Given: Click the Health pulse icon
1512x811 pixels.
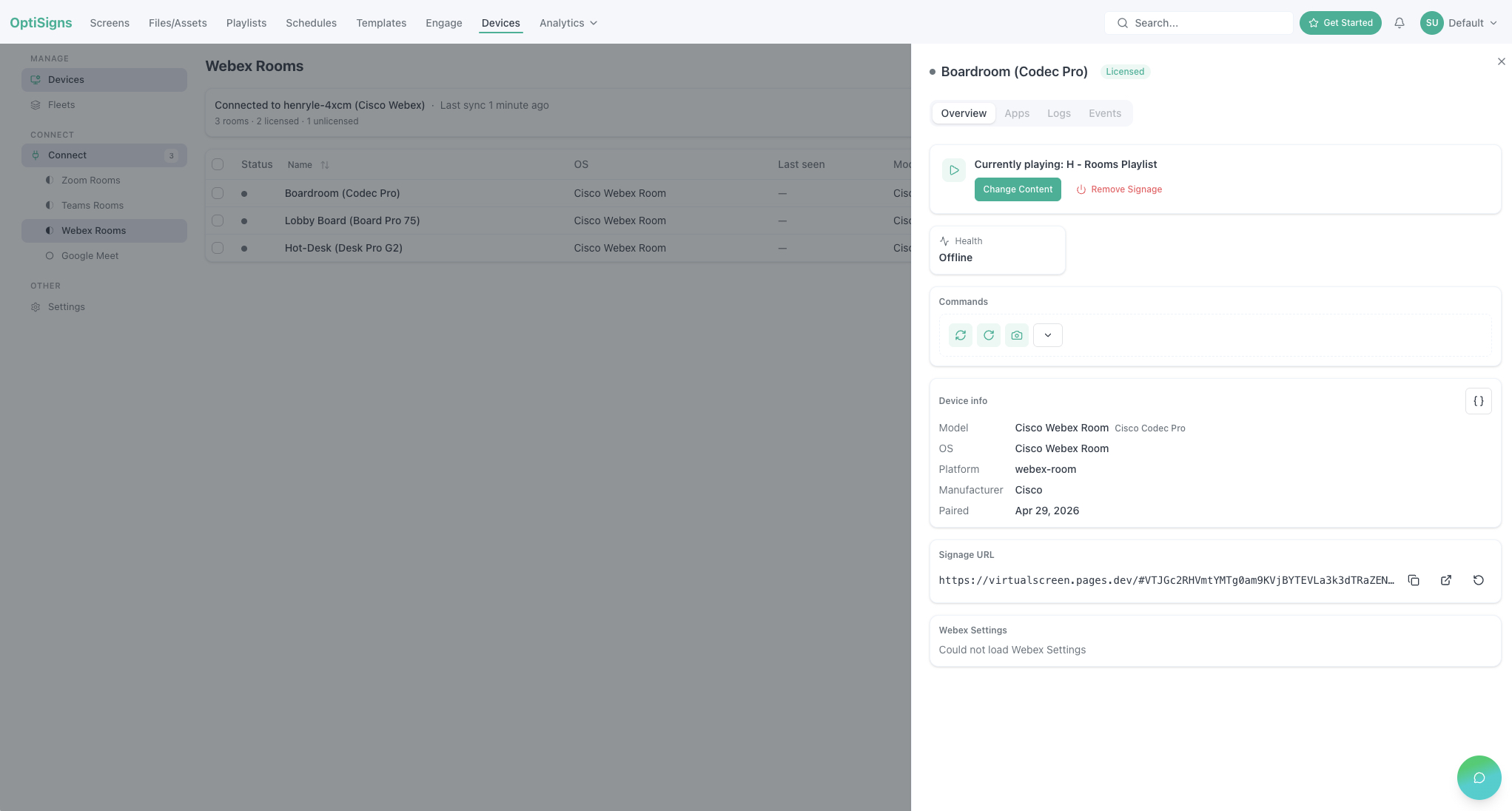Looking at the screenshot, I should [944, 241].
